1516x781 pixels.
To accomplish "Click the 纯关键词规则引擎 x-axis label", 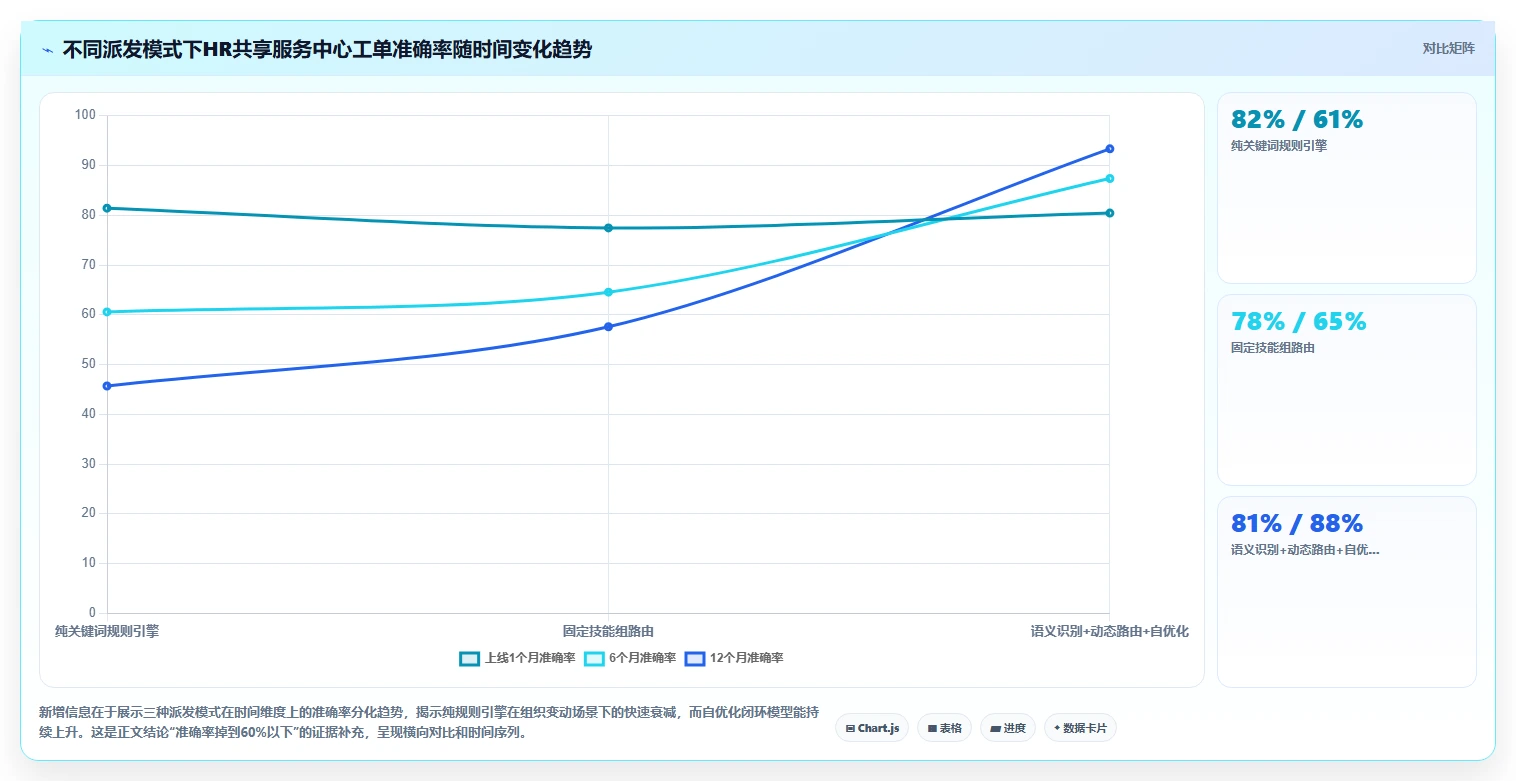I will [x=107, y=631].
